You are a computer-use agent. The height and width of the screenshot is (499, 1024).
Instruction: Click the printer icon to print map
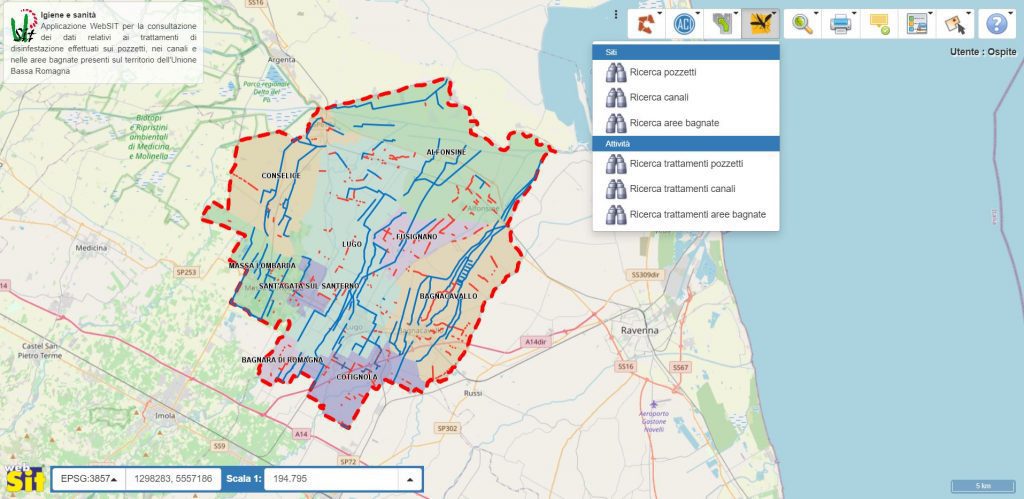click(841, 23)
